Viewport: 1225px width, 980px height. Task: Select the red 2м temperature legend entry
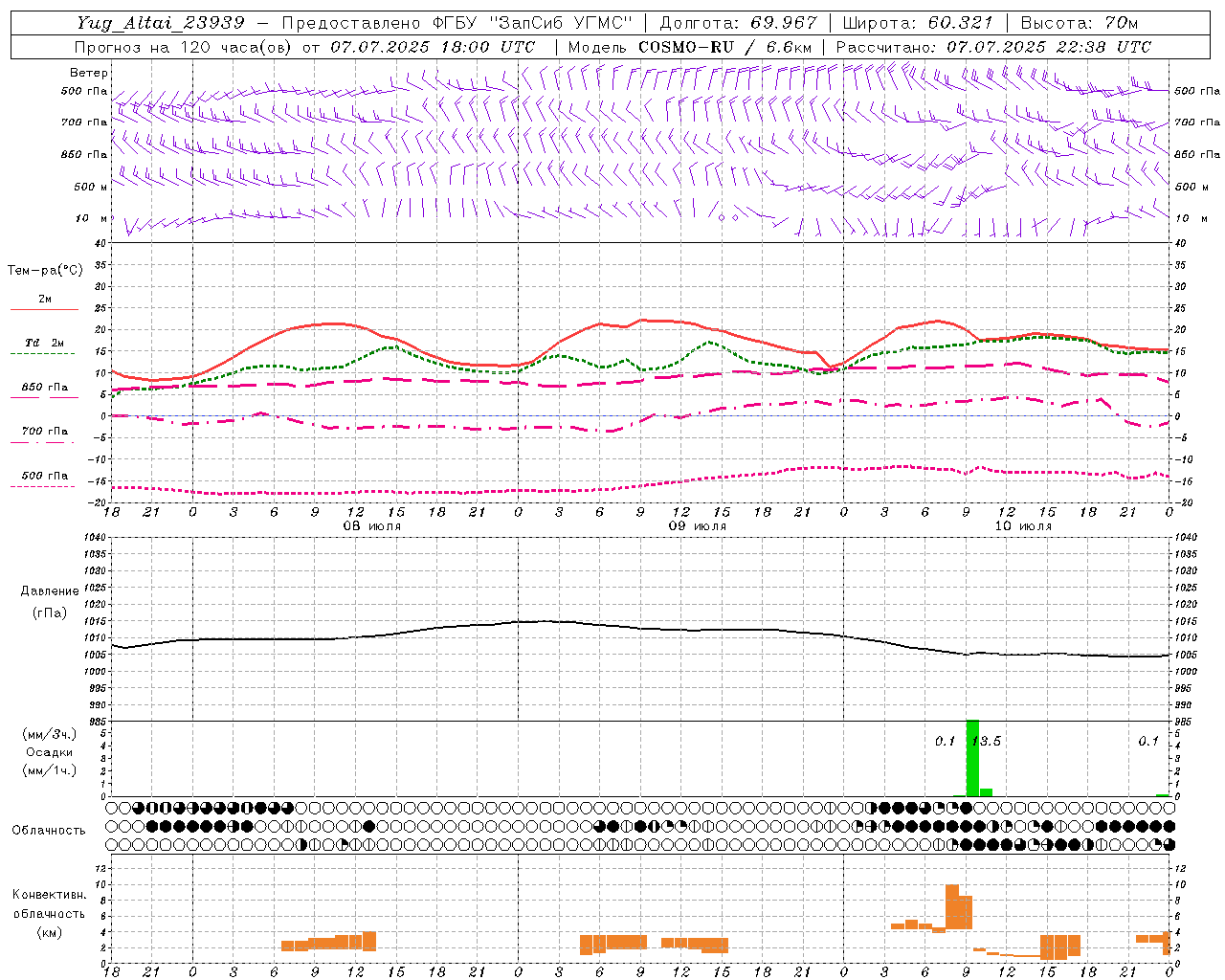point(44,302)
